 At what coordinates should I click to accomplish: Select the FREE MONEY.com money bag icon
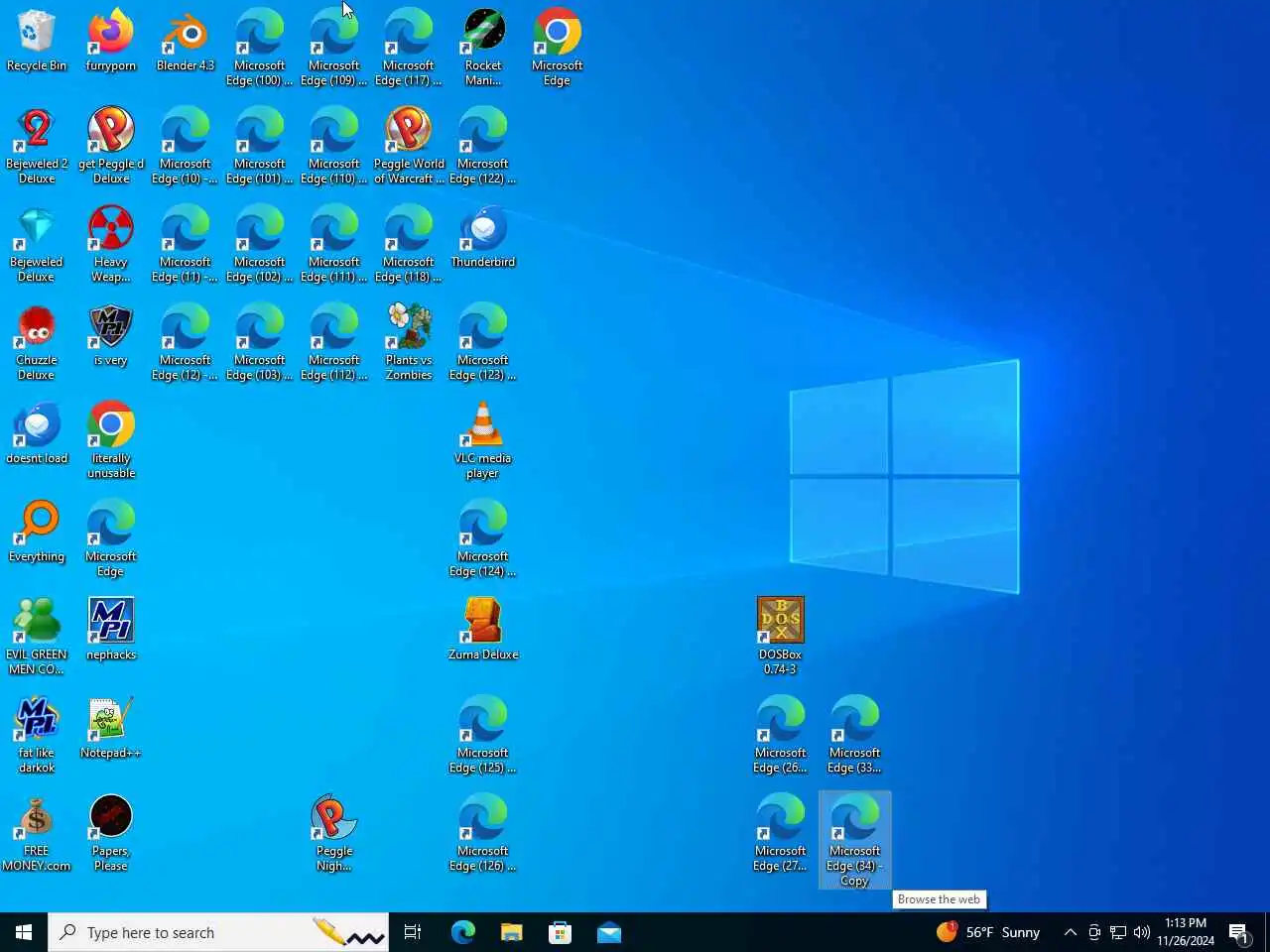[x=37, y=833]
